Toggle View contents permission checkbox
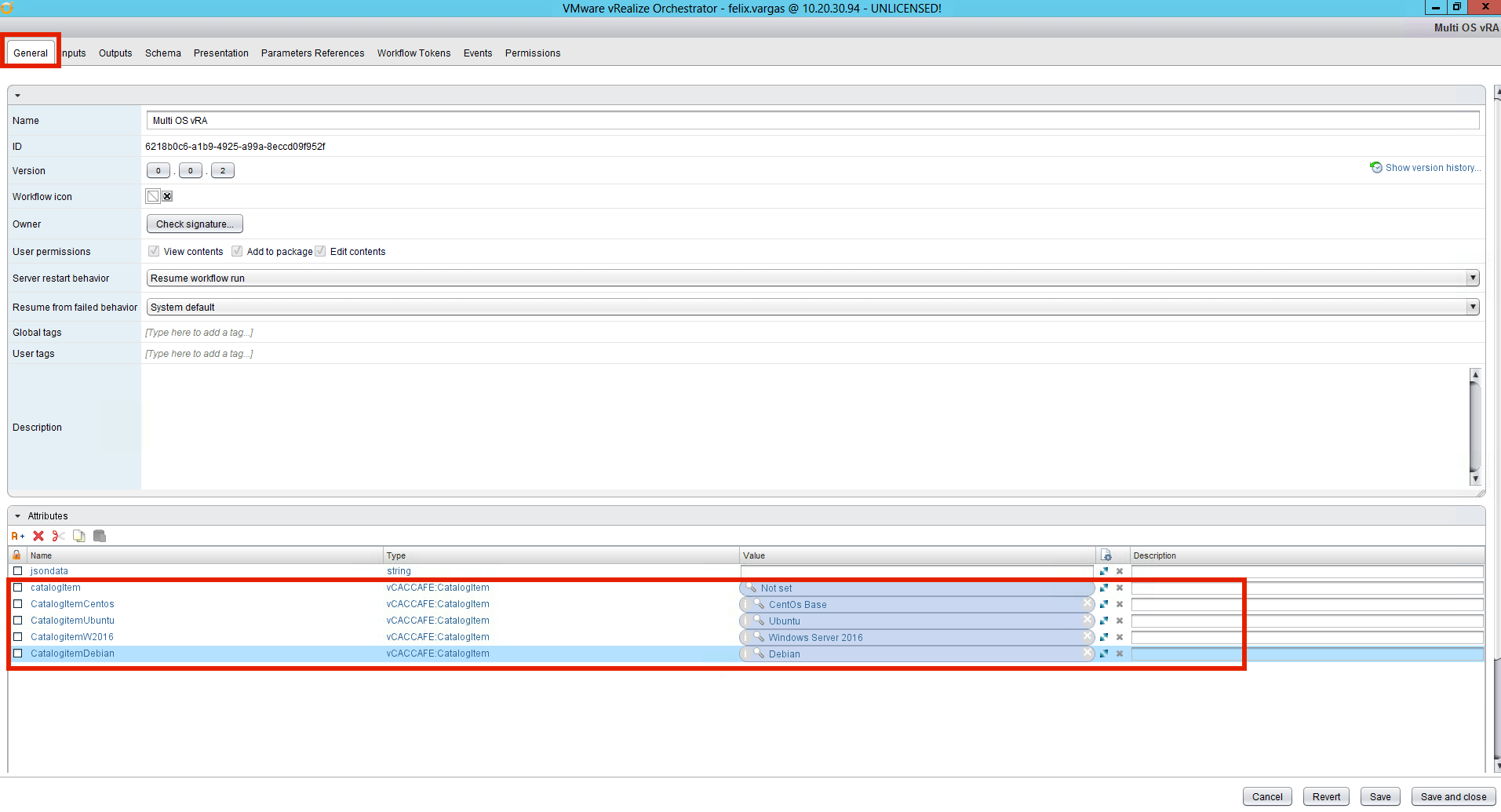The image size is (1501, 812). point(154,251)
